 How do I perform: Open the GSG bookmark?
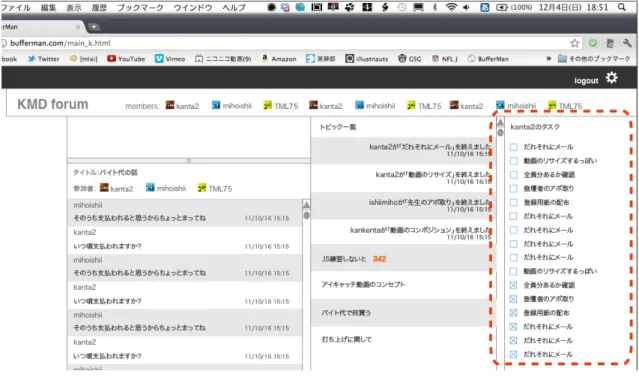[410, 59]
